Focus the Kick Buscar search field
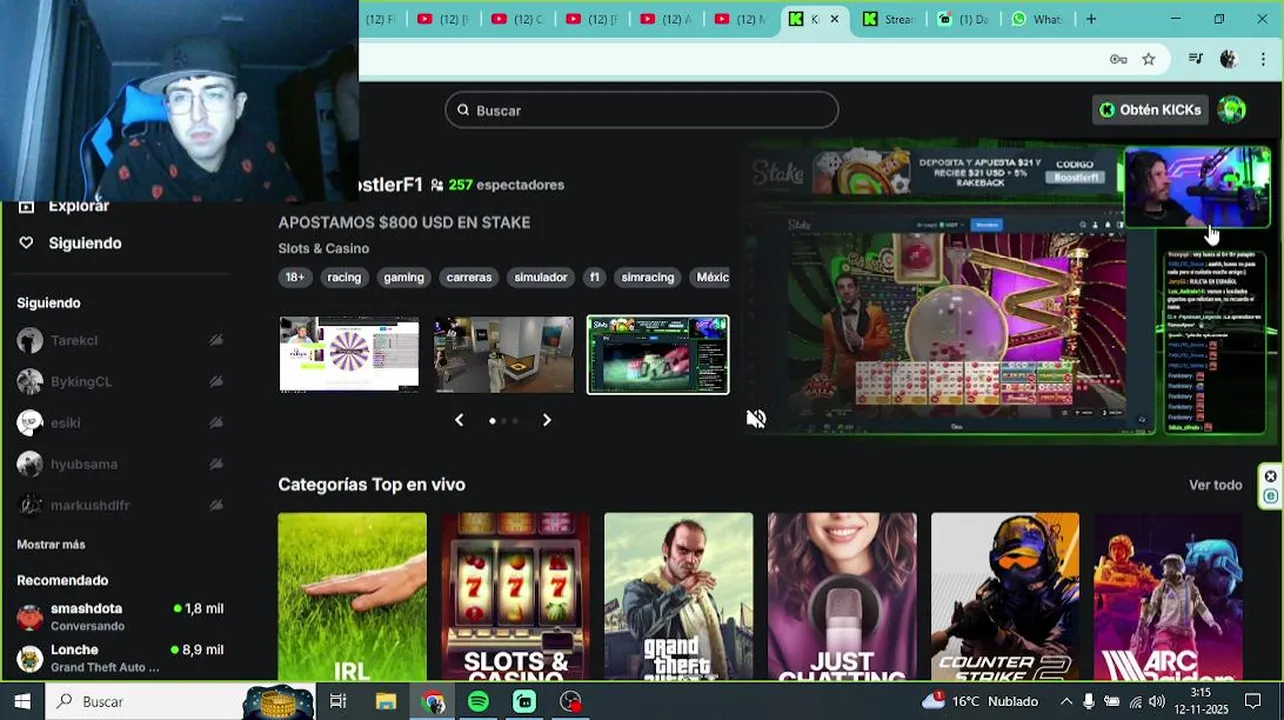 (x=642, y=110)
